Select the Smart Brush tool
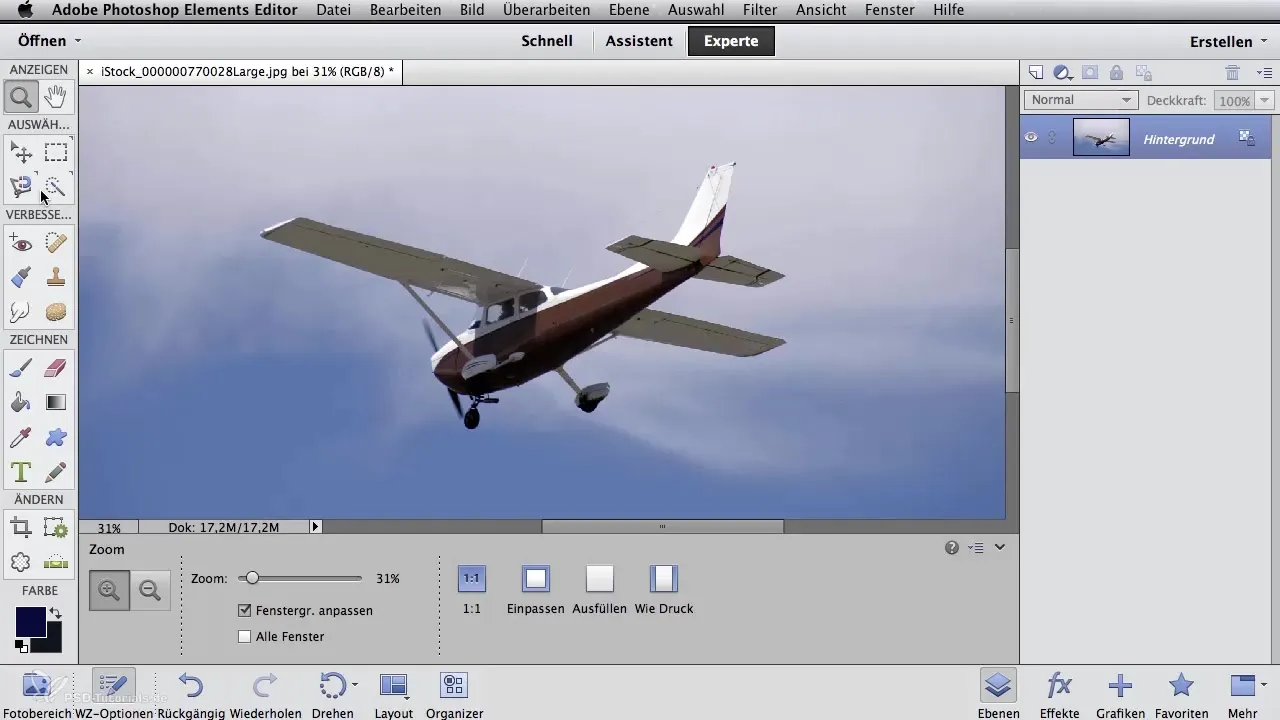This screenshot has width=1280, height=720. [21, 277]
